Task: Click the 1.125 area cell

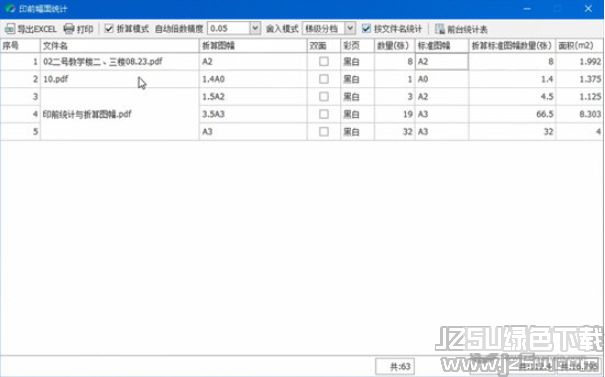Action: pyautogui.click(x=580, y=96)
